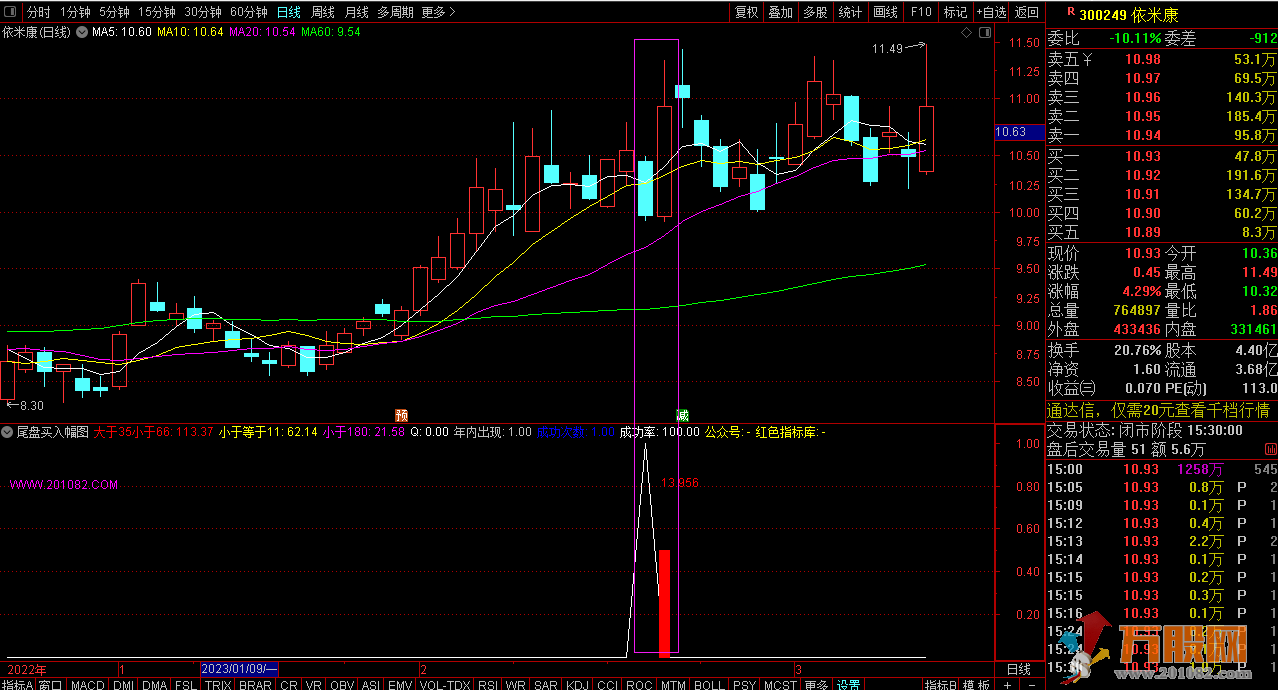
Task: Activate the 画线 drawing tools
Action: pyautogui.click(x=886, y=12)
